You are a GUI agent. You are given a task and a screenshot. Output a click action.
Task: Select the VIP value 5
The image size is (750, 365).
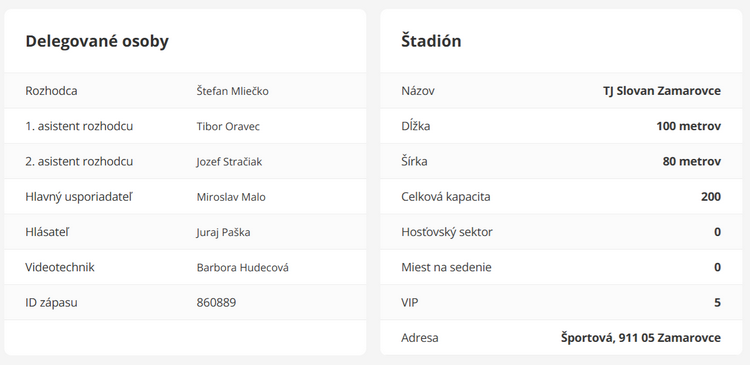tap(717, 303)
